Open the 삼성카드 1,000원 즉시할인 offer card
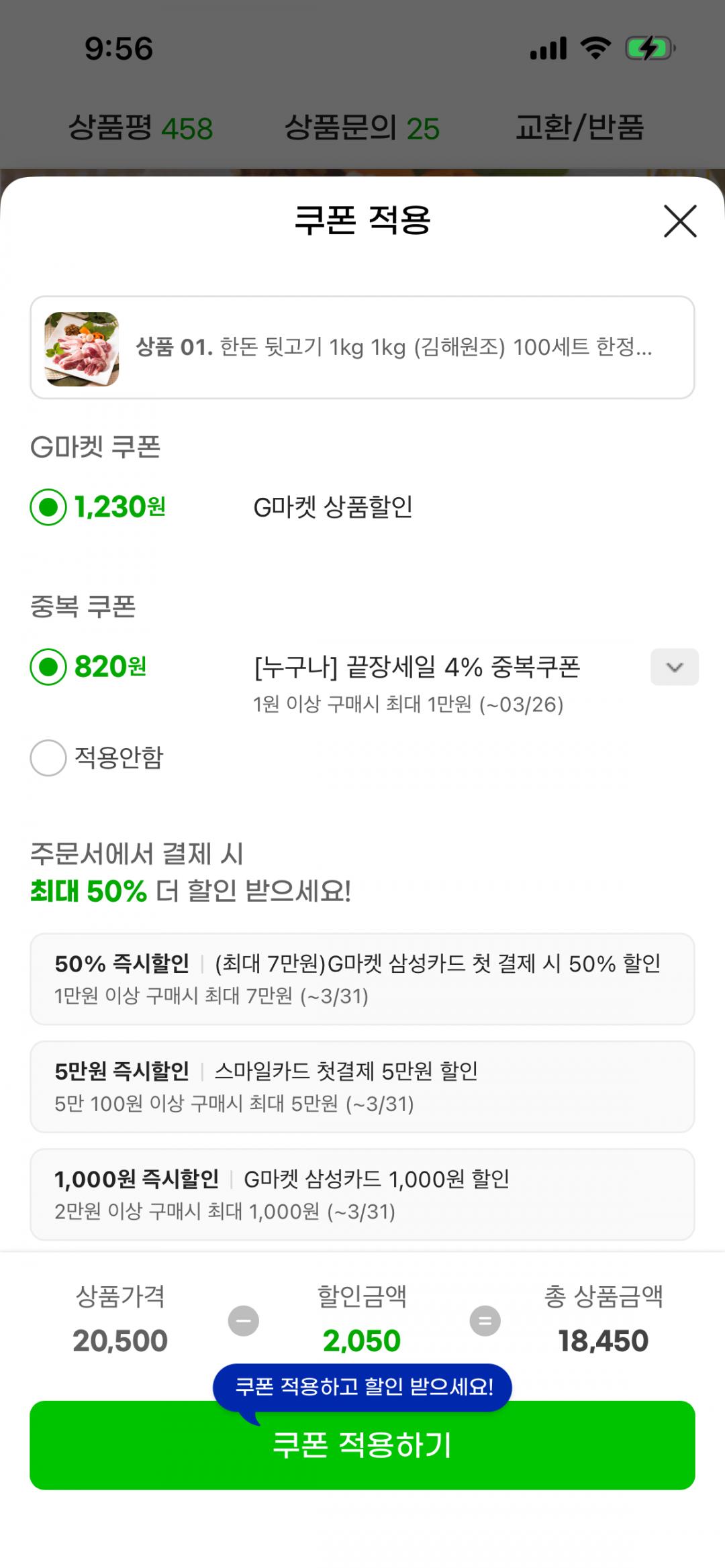This screenshot has height=1568, width=725. pyautogui.click(x=362, y=1195)
